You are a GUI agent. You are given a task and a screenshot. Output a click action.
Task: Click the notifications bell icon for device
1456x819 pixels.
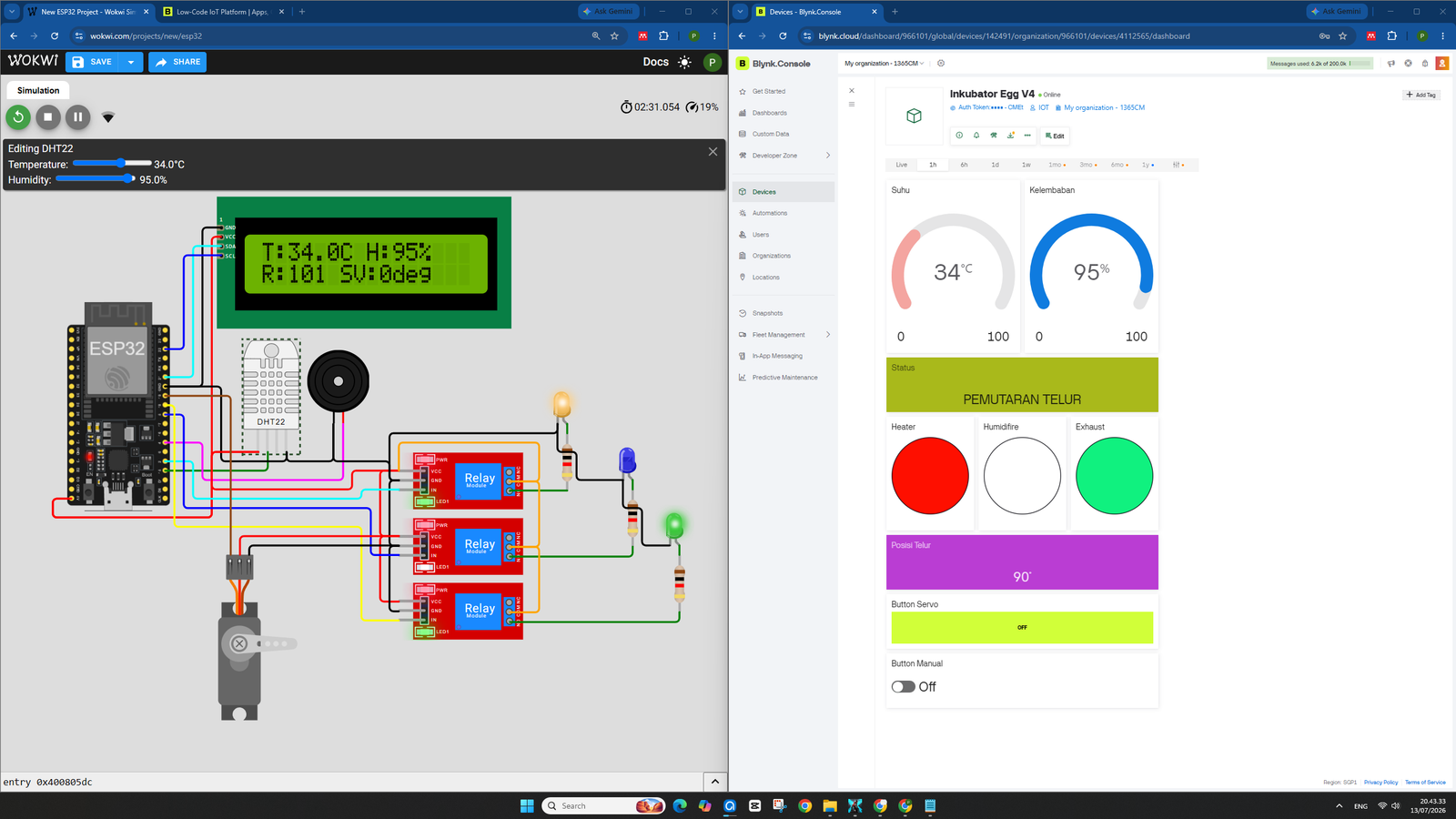976,136
